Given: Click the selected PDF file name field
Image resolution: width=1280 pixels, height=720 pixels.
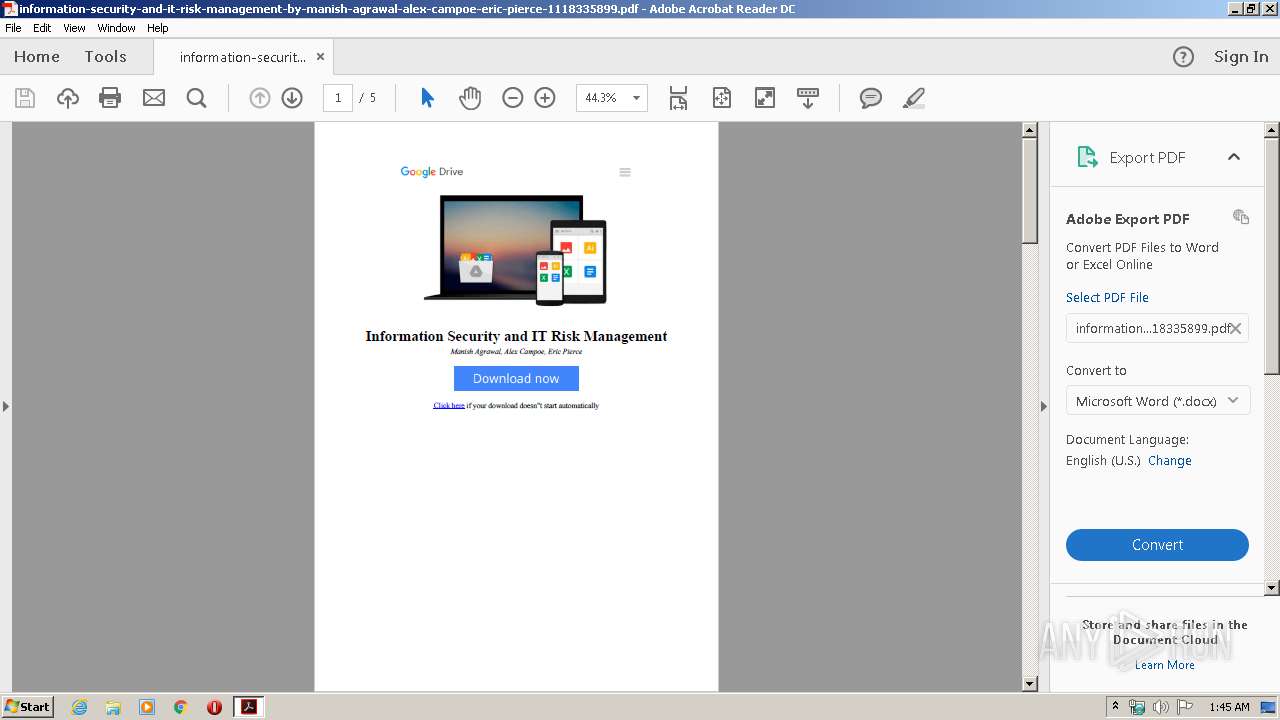Looking at the screenshot, I should [x=1157, y=328].
